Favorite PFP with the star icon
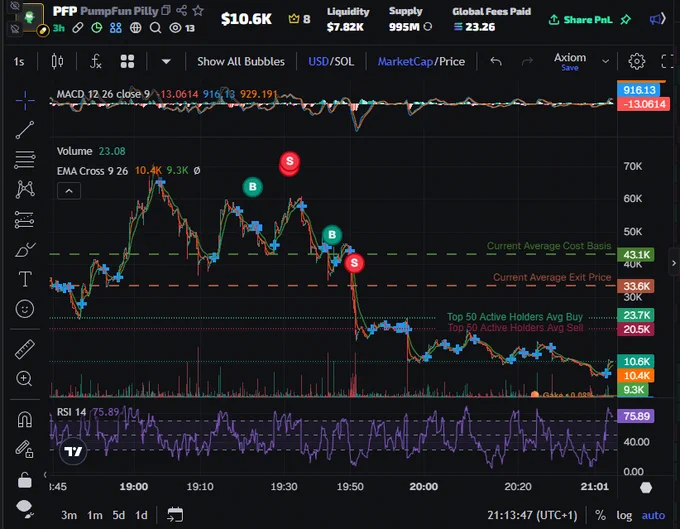Viewport: 680px width, 529px height. (x=198, y=10)
